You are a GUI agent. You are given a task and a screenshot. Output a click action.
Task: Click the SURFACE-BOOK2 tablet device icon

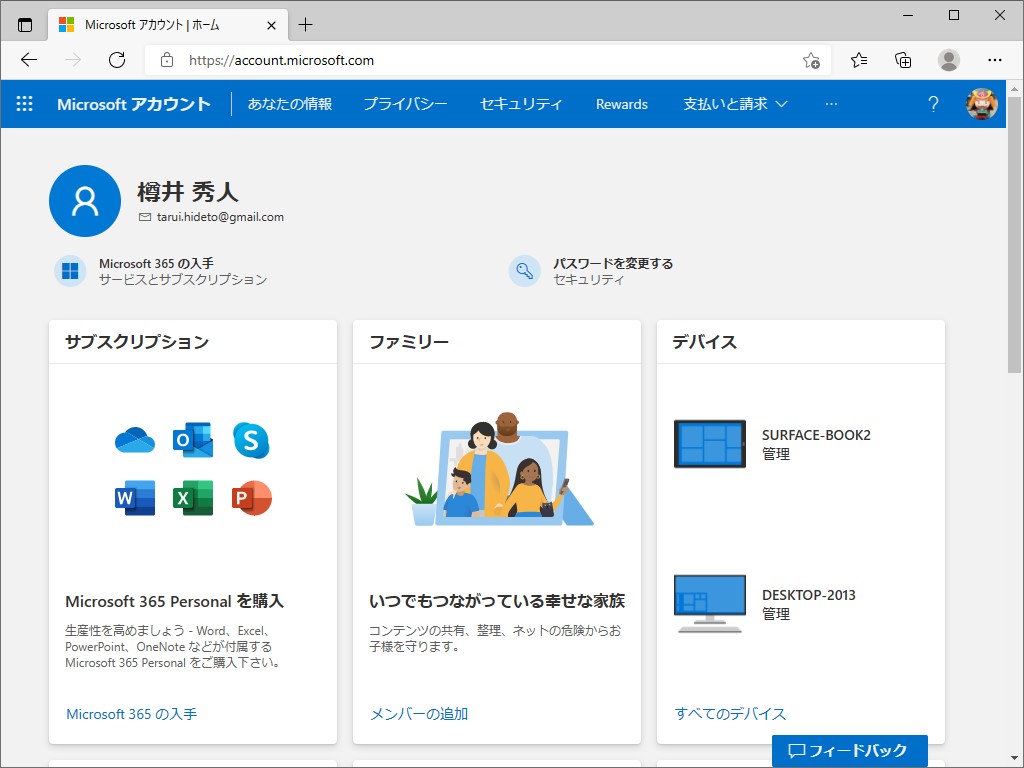(x=710, y=443)
